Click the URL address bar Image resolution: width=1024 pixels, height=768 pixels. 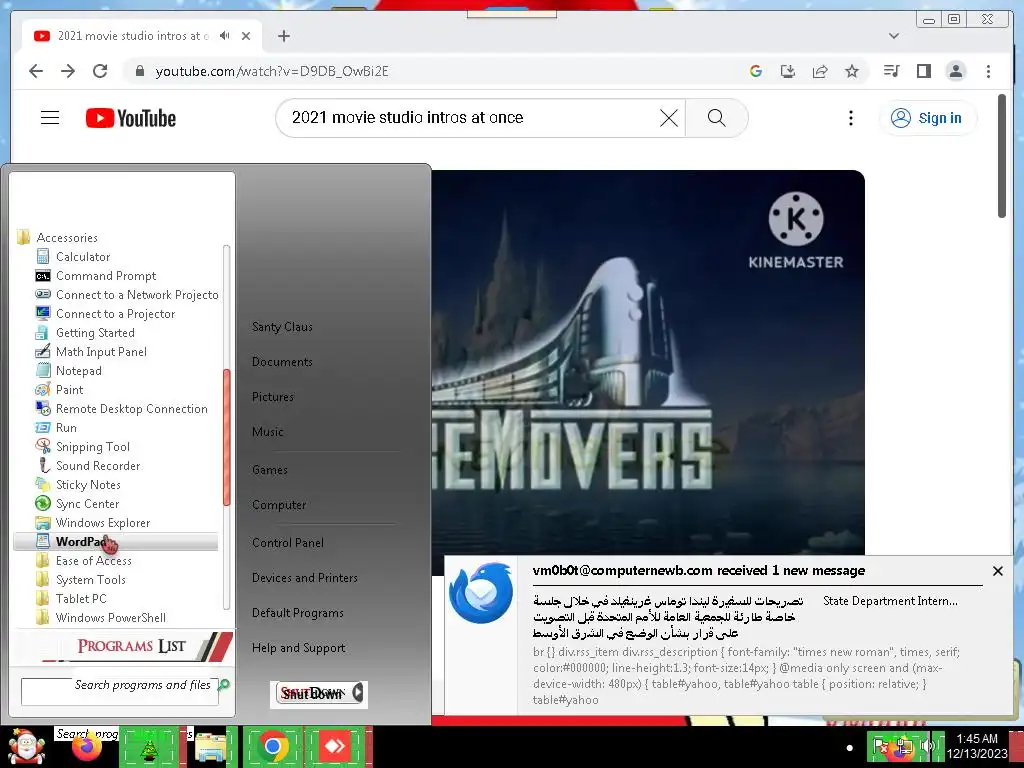pos(431,71)
